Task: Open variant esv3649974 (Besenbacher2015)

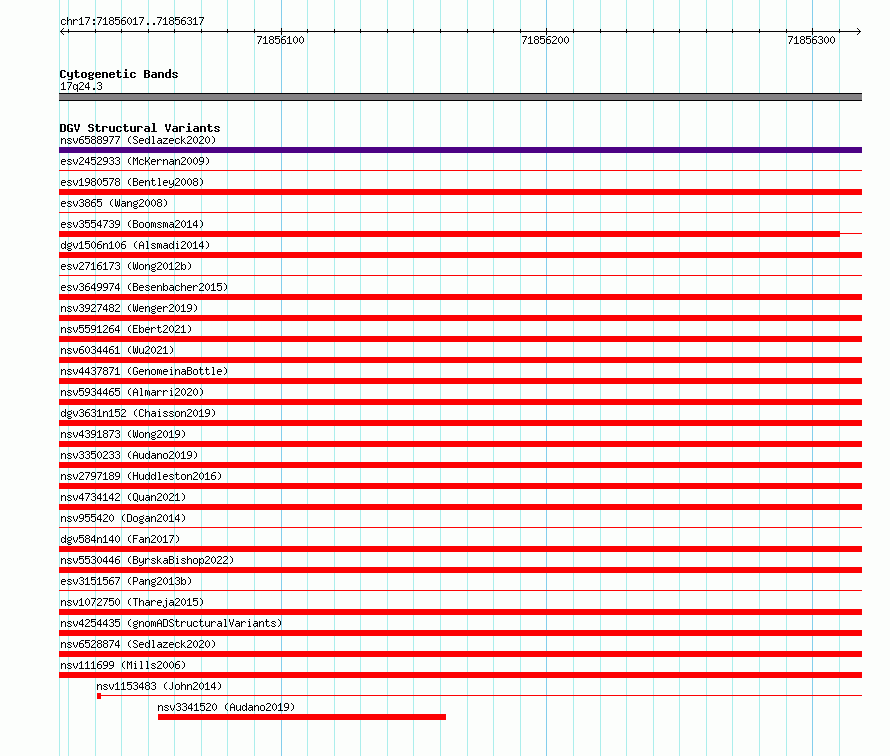Action: [x=144, y=287]
